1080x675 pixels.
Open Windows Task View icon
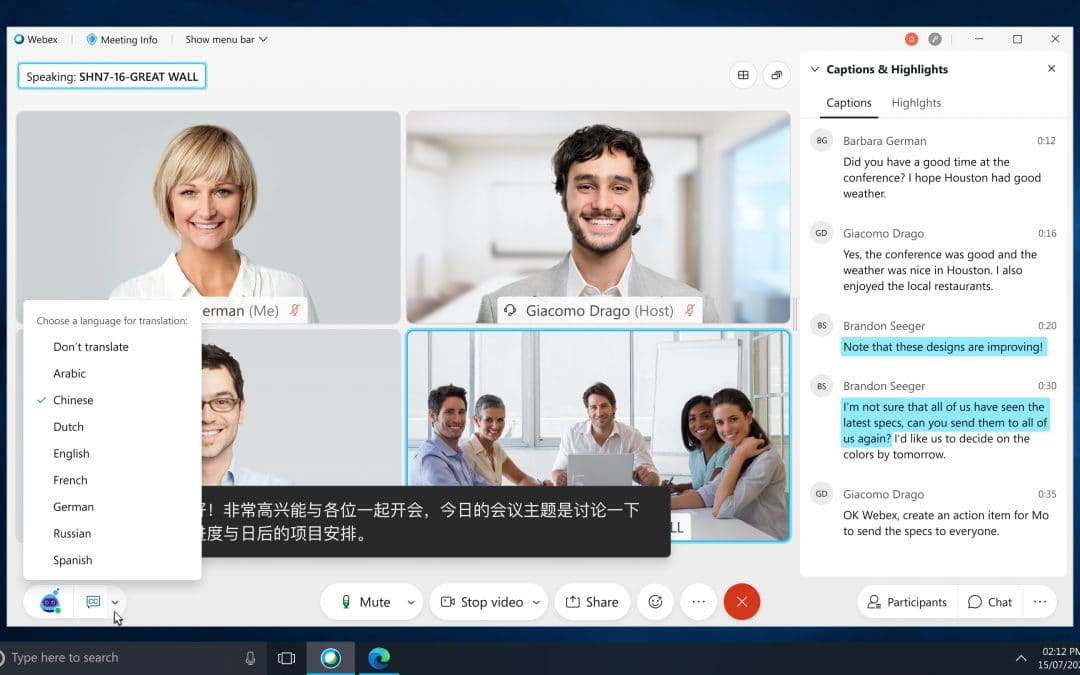coord(287,658)
